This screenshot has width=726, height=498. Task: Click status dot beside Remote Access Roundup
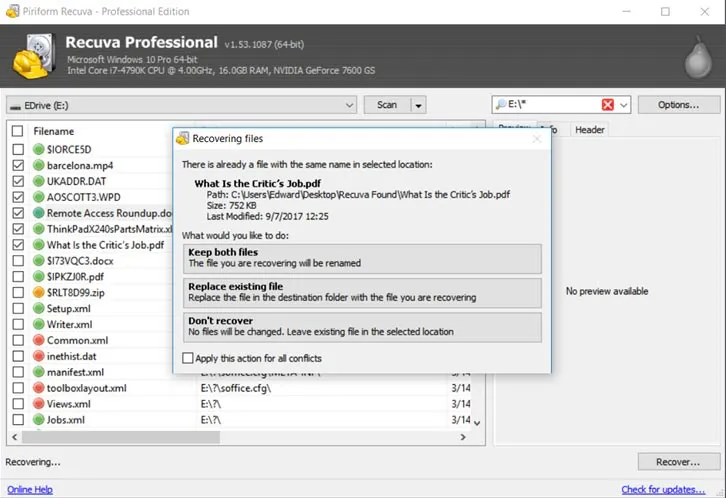pos(39,213)
